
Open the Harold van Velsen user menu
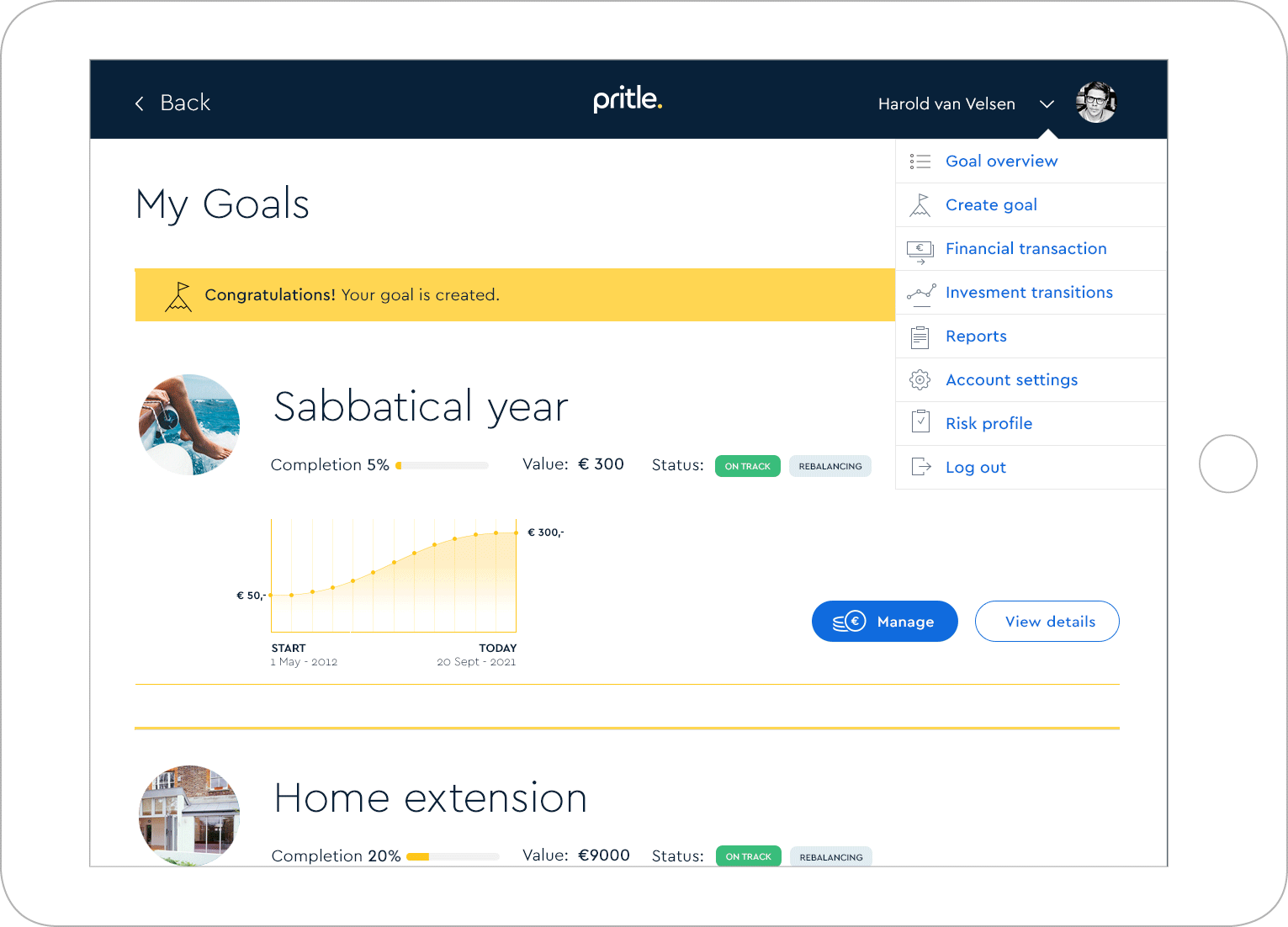click(x=946, y=104)
